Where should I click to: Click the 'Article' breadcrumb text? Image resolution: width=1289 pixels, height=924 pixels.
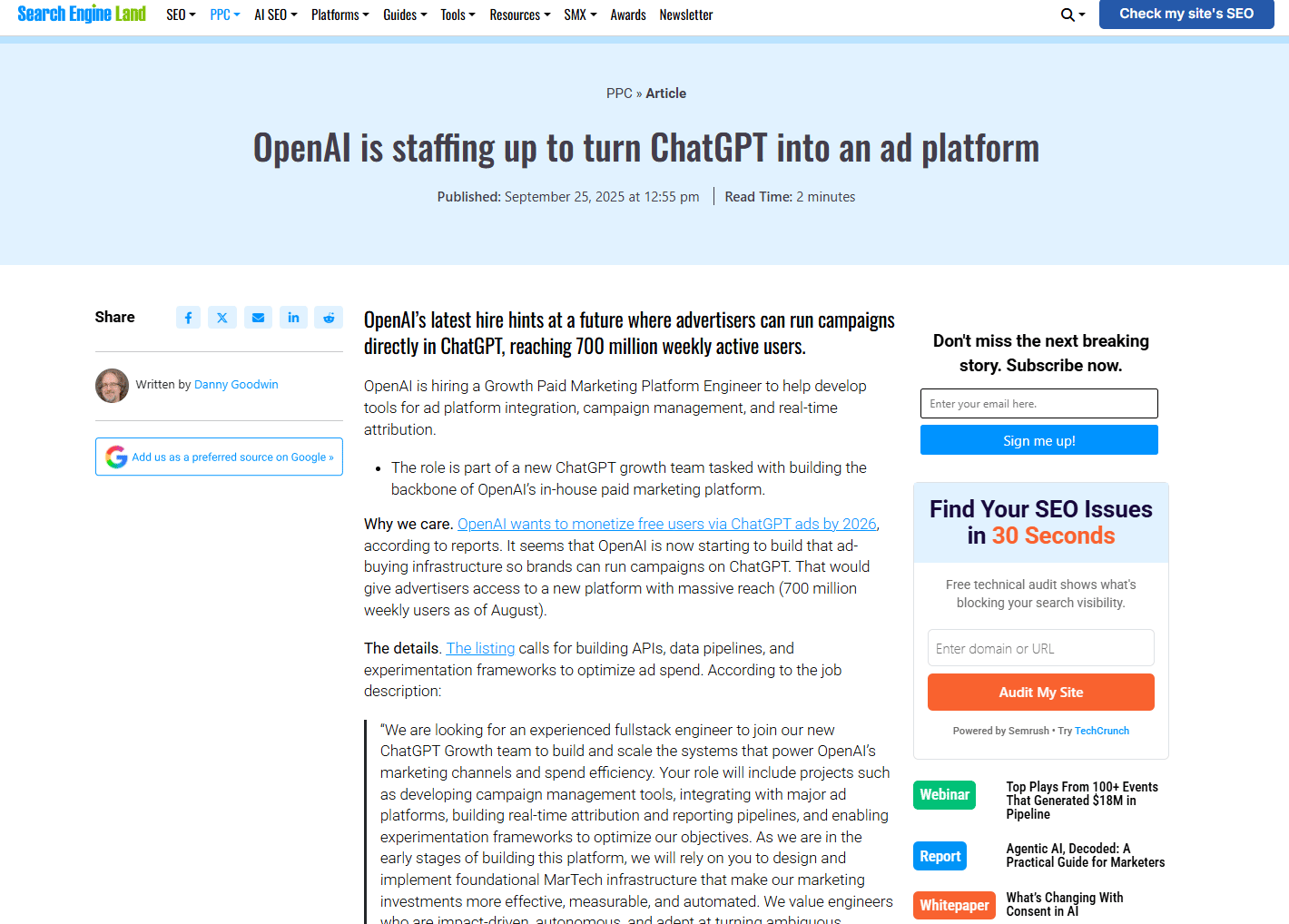tap(666, 93)
